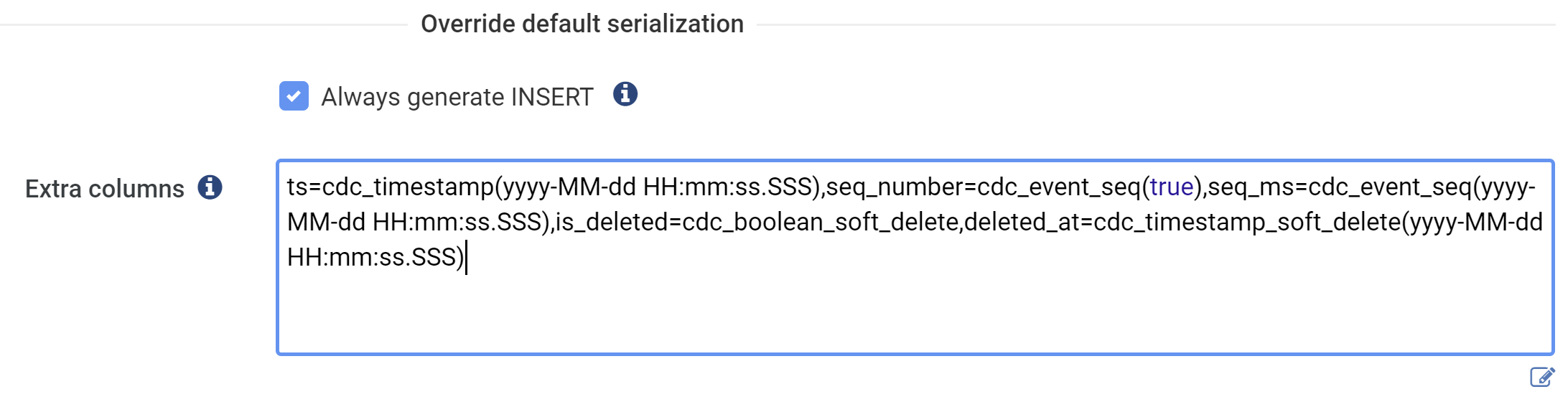Place cursor on the word 'true'
This screenshot has height=397, width=1568.
1172,187
